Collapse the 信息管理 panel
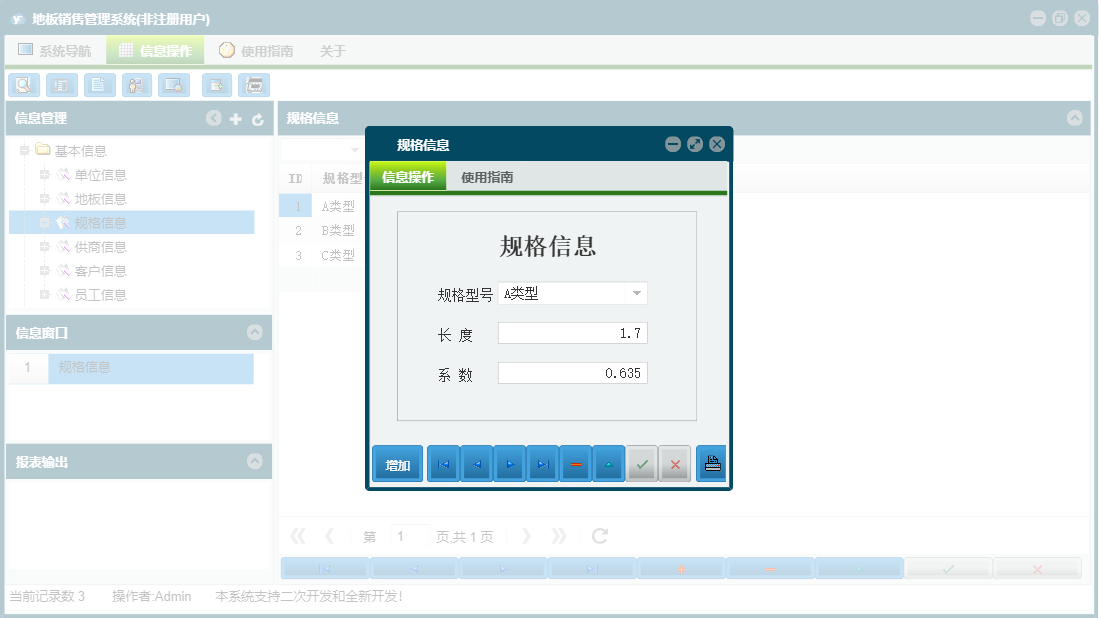 click(x=213, y=118)
